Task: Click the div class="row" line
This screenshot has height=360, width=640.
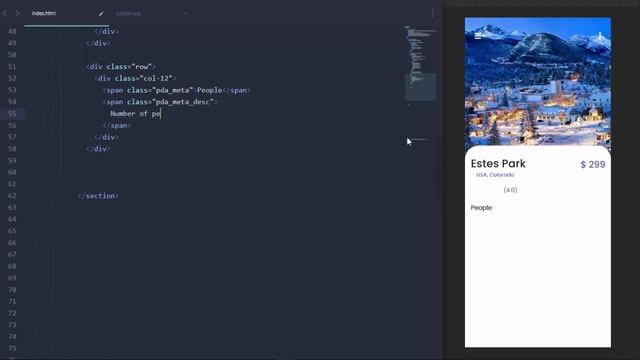Action: [121, 67]
